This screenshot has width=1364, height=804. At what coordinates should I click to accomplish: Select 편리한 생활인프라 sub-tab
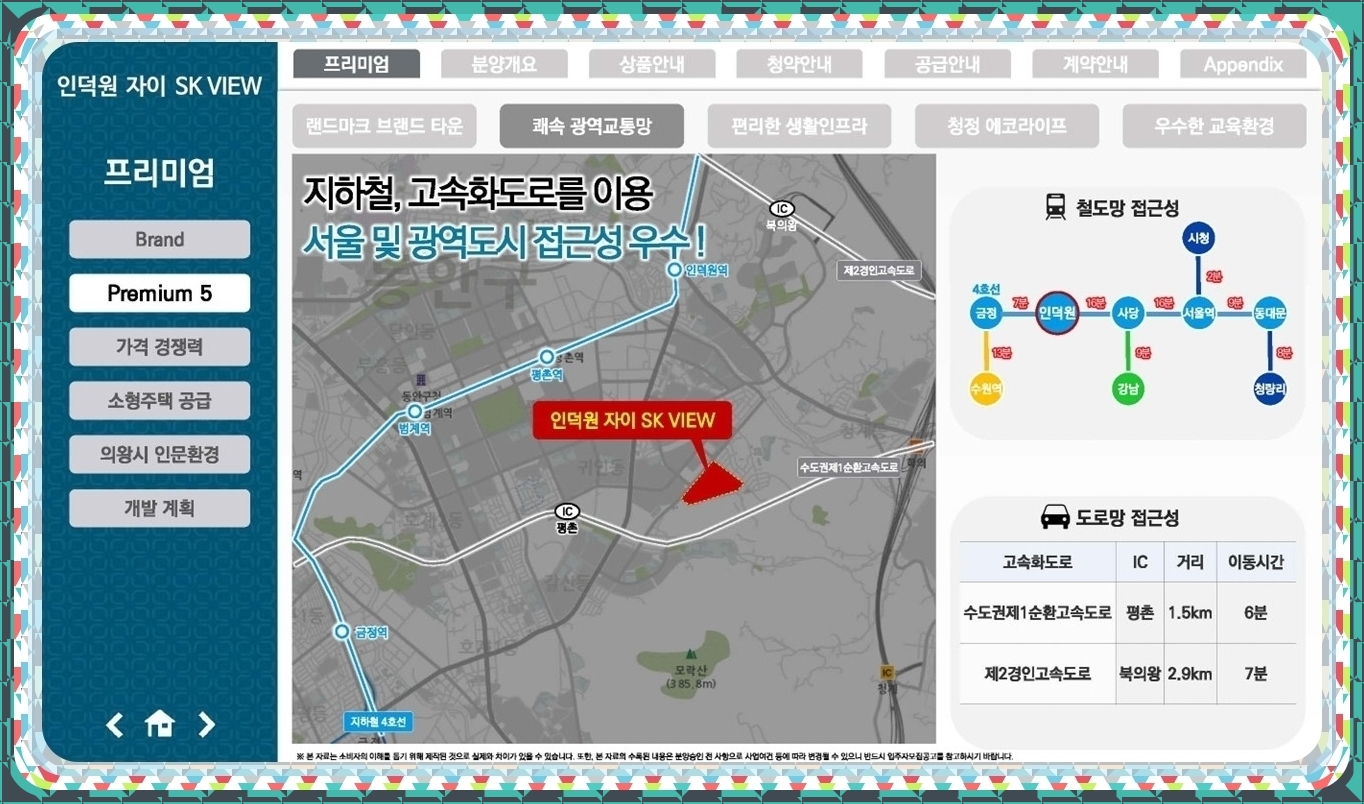coord(799,126)
